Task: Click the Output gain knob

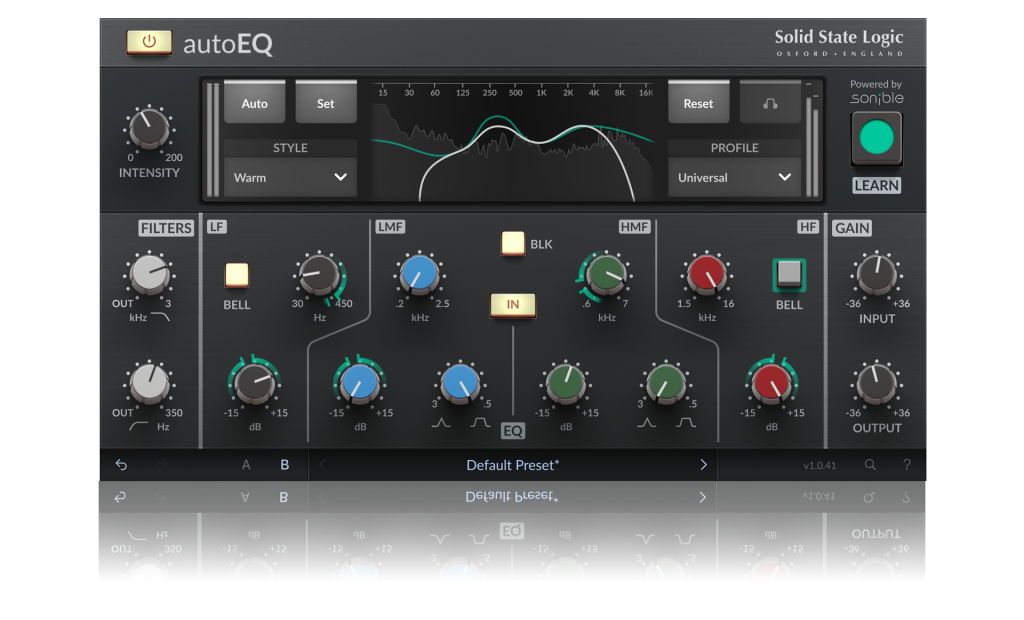Action: [x=876, y=383]
